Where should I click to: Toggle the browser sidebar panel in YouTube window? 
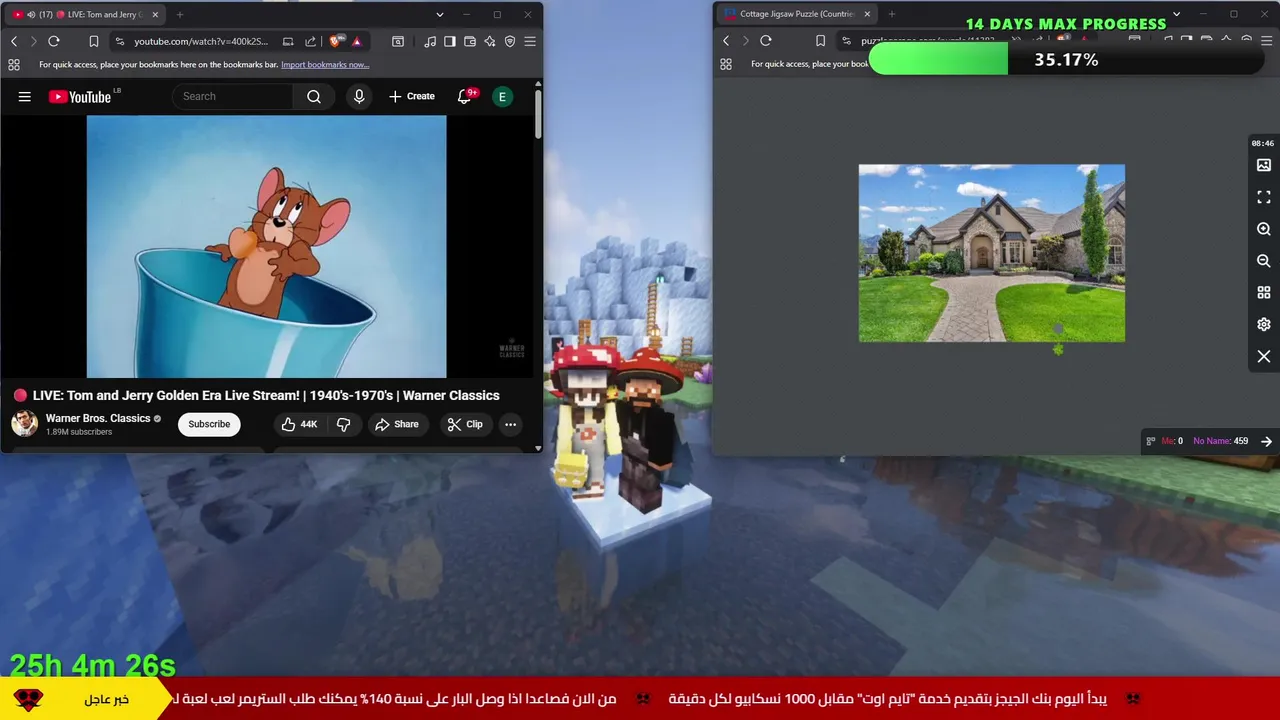450,41
